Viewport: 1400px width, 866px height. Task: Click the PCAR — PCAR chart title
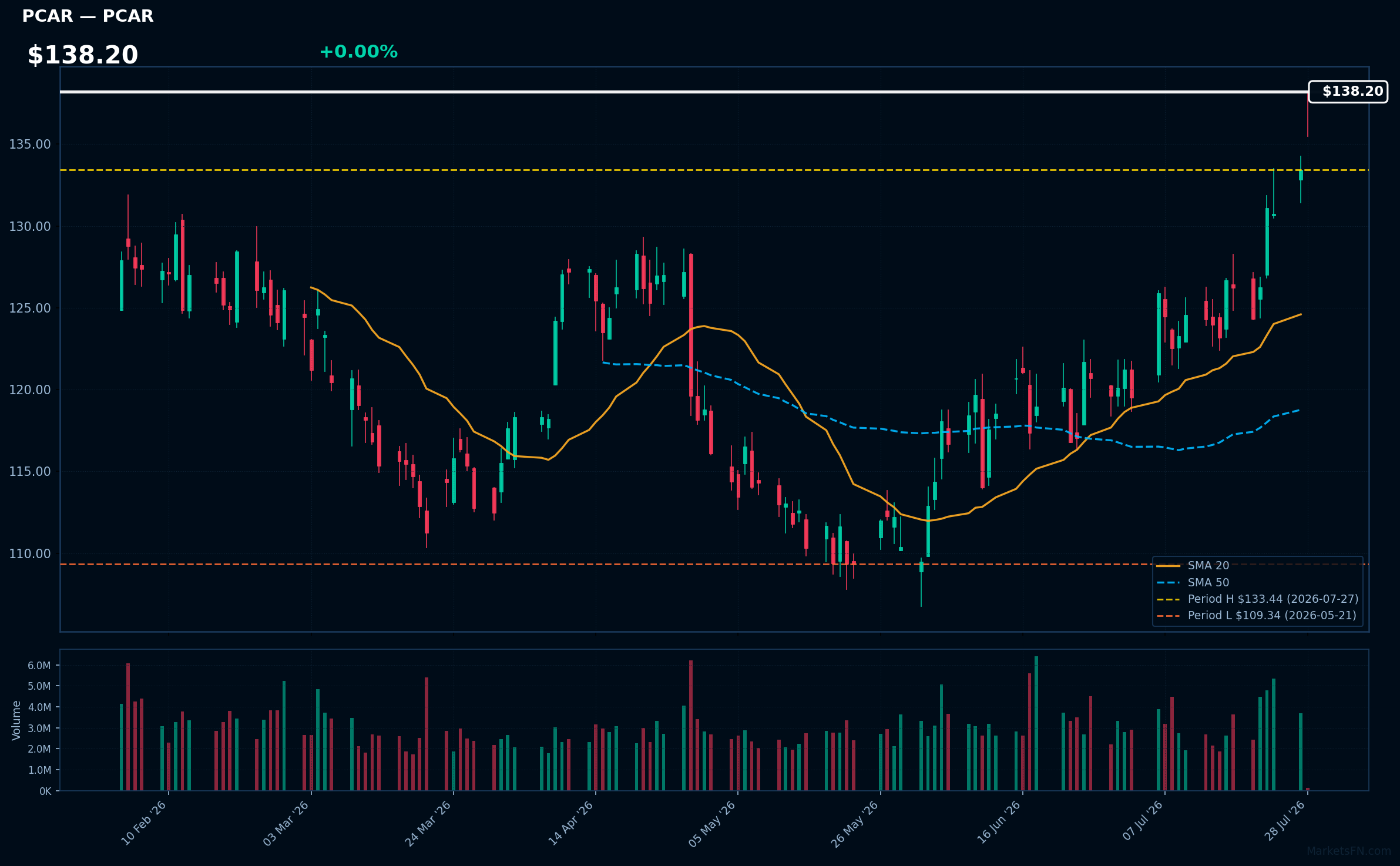(88, 16)
